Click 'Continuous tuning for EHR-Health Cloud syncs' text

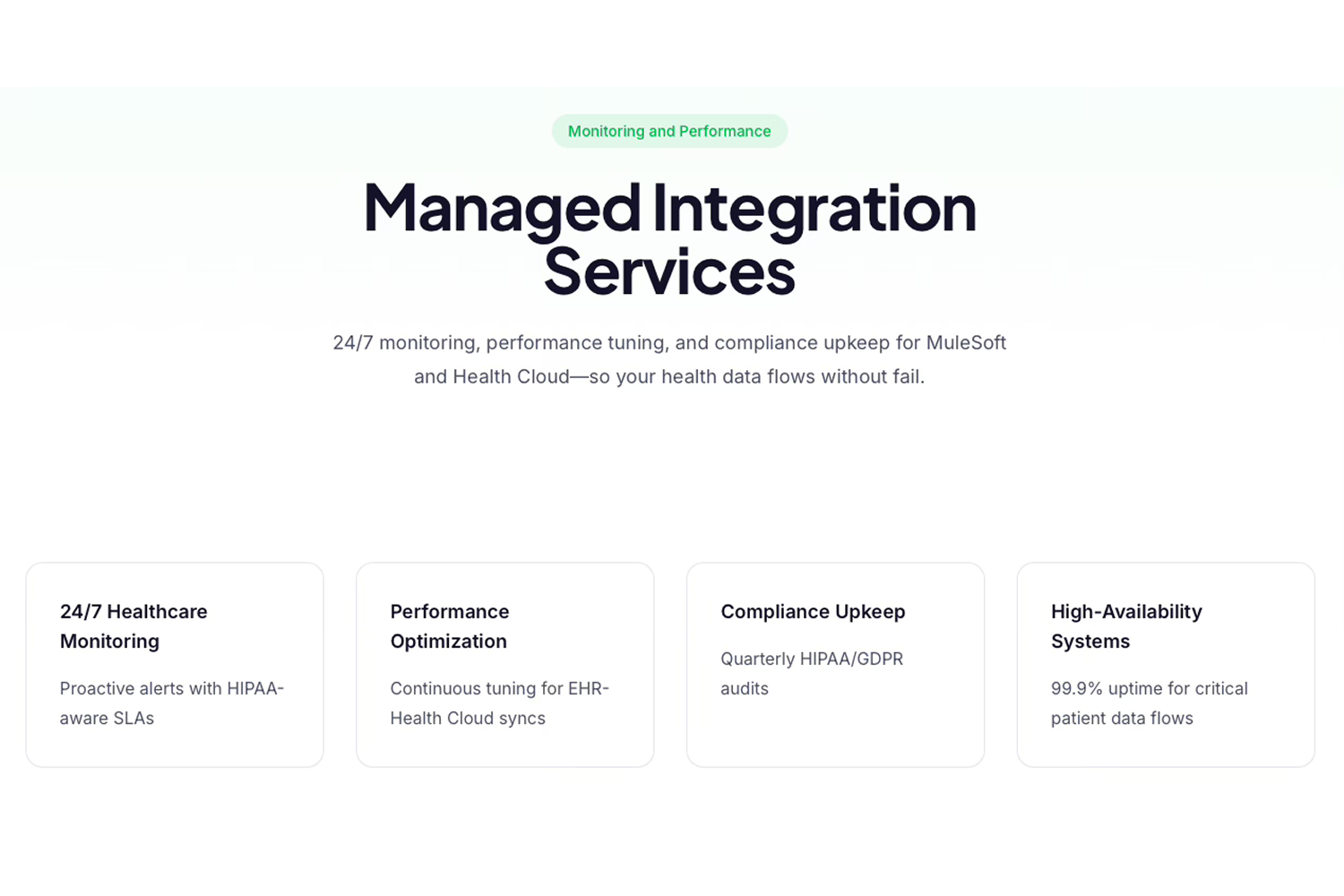[500, 703]
